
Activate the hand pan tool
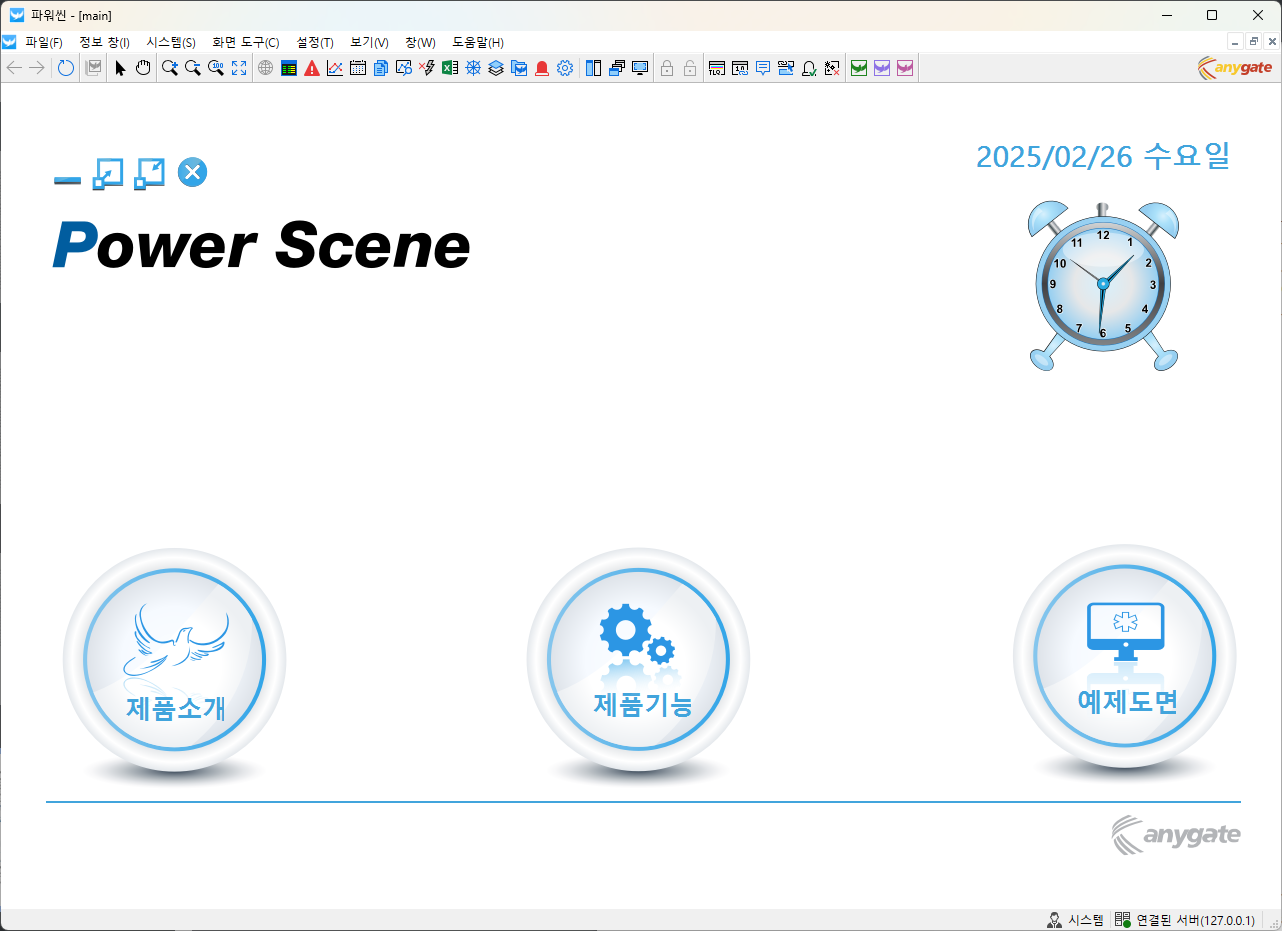tap(143, 68)
